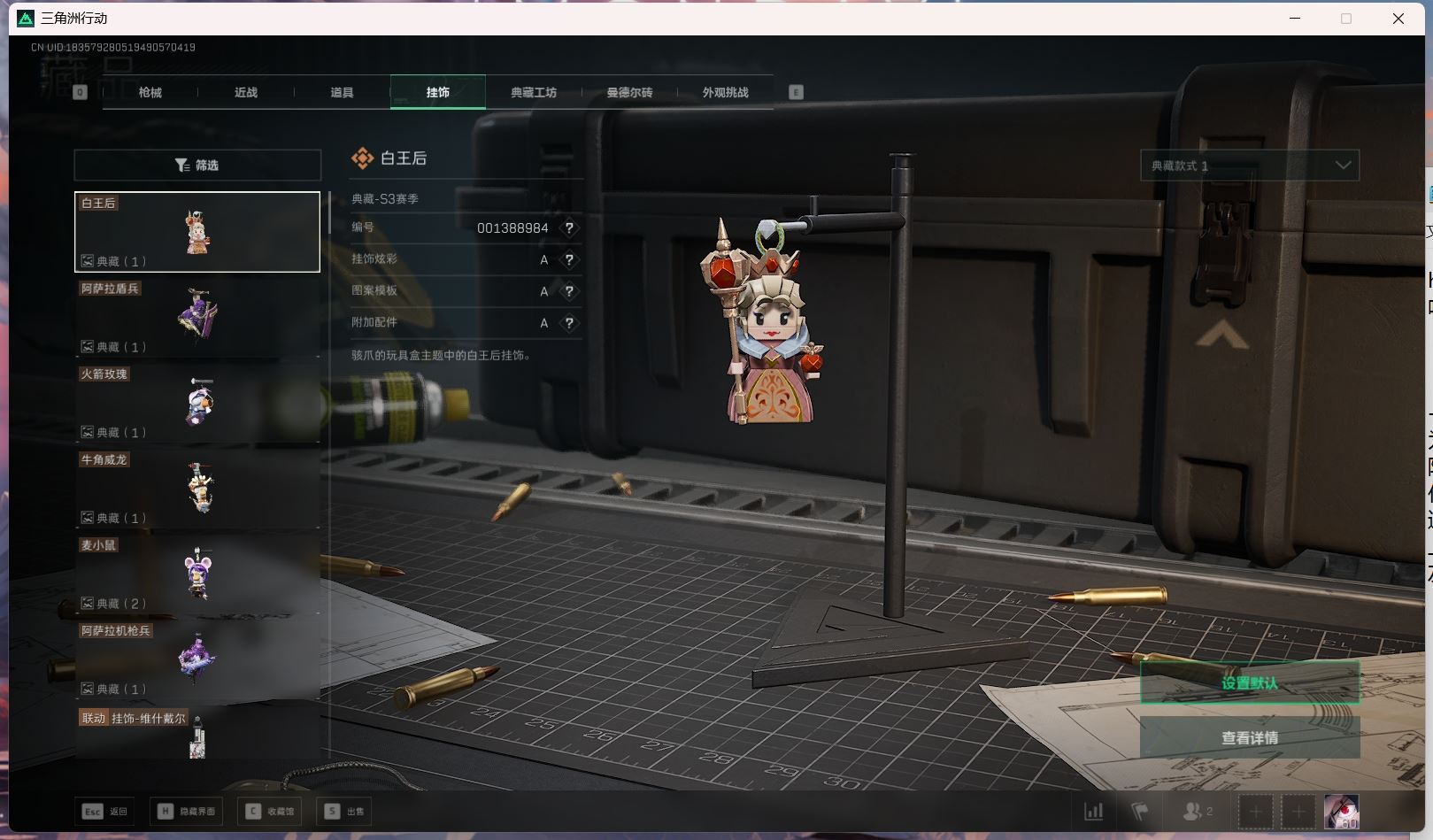Screen dimensions: 1433x840
Task: Switch to the 枪械 tab
Action: pos(150,93)
